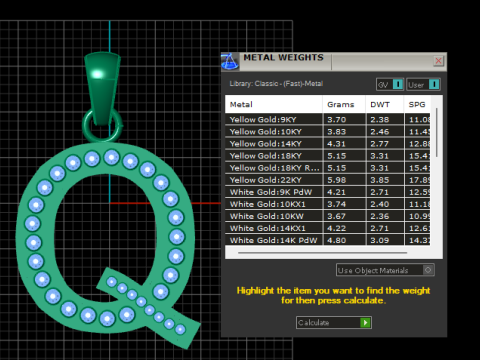
Task: Click the green arrow on Calculate
Action: tap(365, 322)
